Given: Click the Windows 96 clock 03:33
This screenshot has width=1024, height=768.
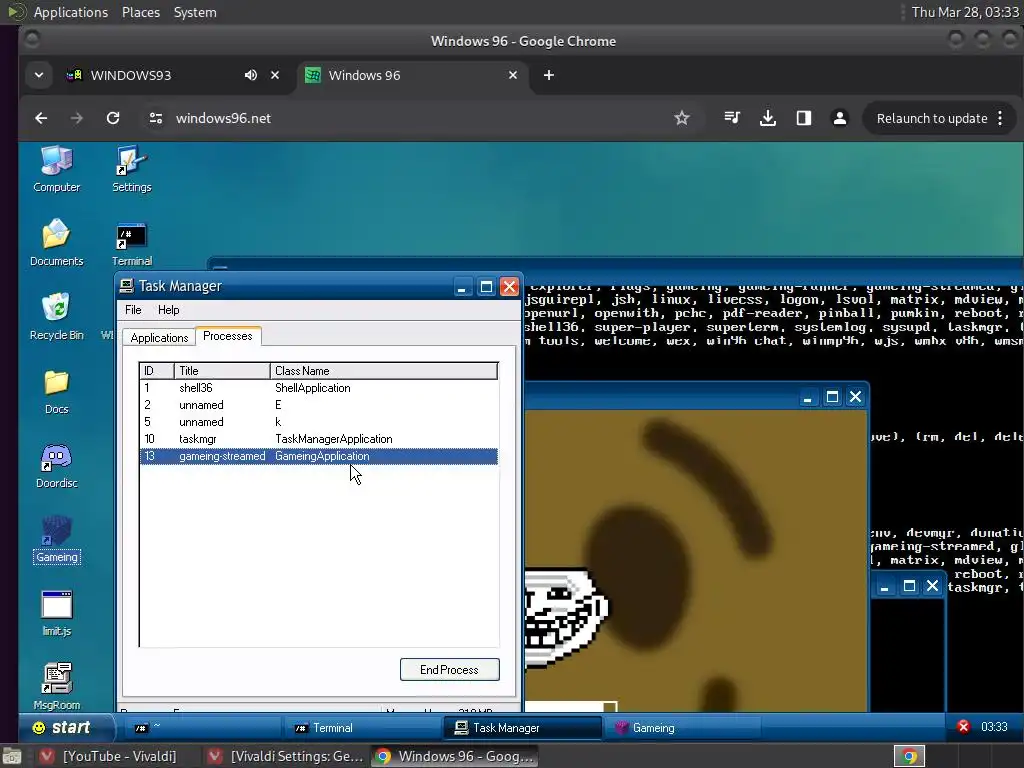Looking at the screenshot, I should point(994,727).
